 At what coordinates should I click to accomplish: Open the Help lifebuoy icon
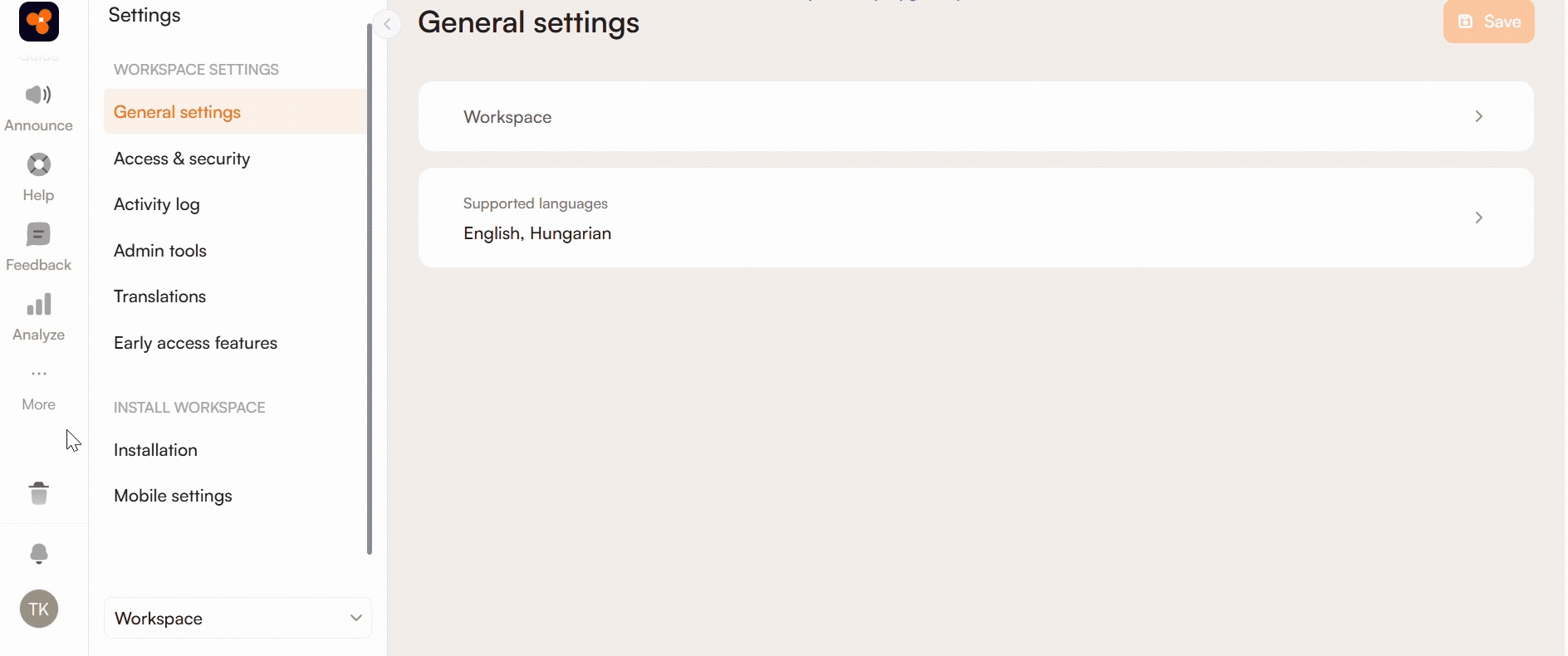pyautogui.click(x=38, y=165)
